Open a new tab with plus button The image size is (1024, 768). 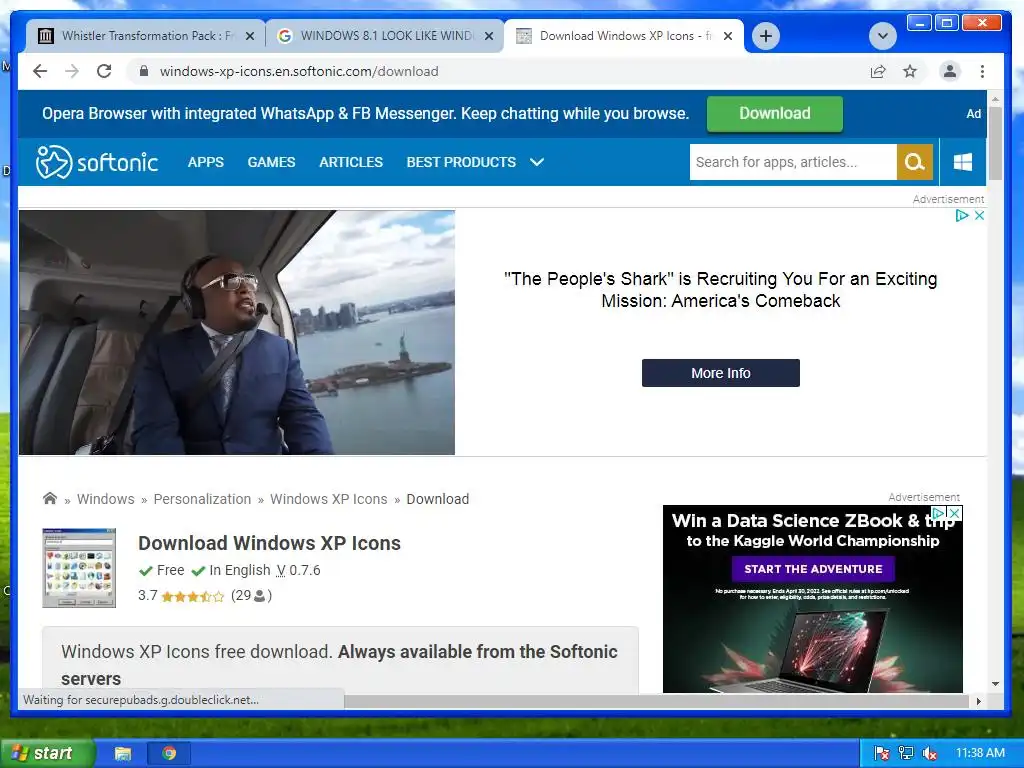point(766,36)
